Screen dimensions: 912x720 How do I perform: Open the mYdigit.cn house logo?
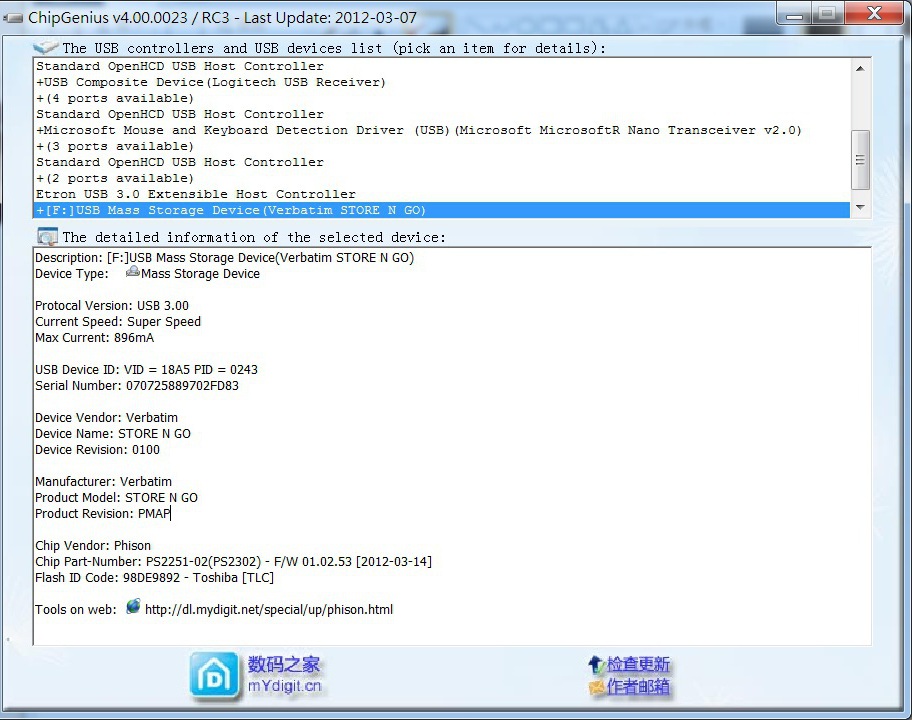pos(214,675)
